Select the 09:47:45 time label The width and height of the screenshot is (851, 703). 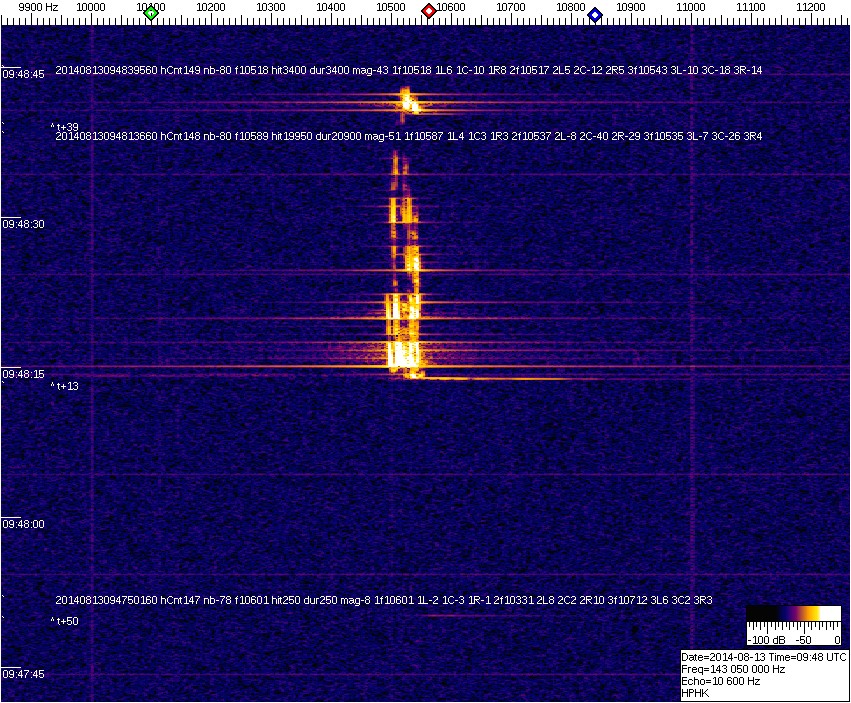coord(23,674)
